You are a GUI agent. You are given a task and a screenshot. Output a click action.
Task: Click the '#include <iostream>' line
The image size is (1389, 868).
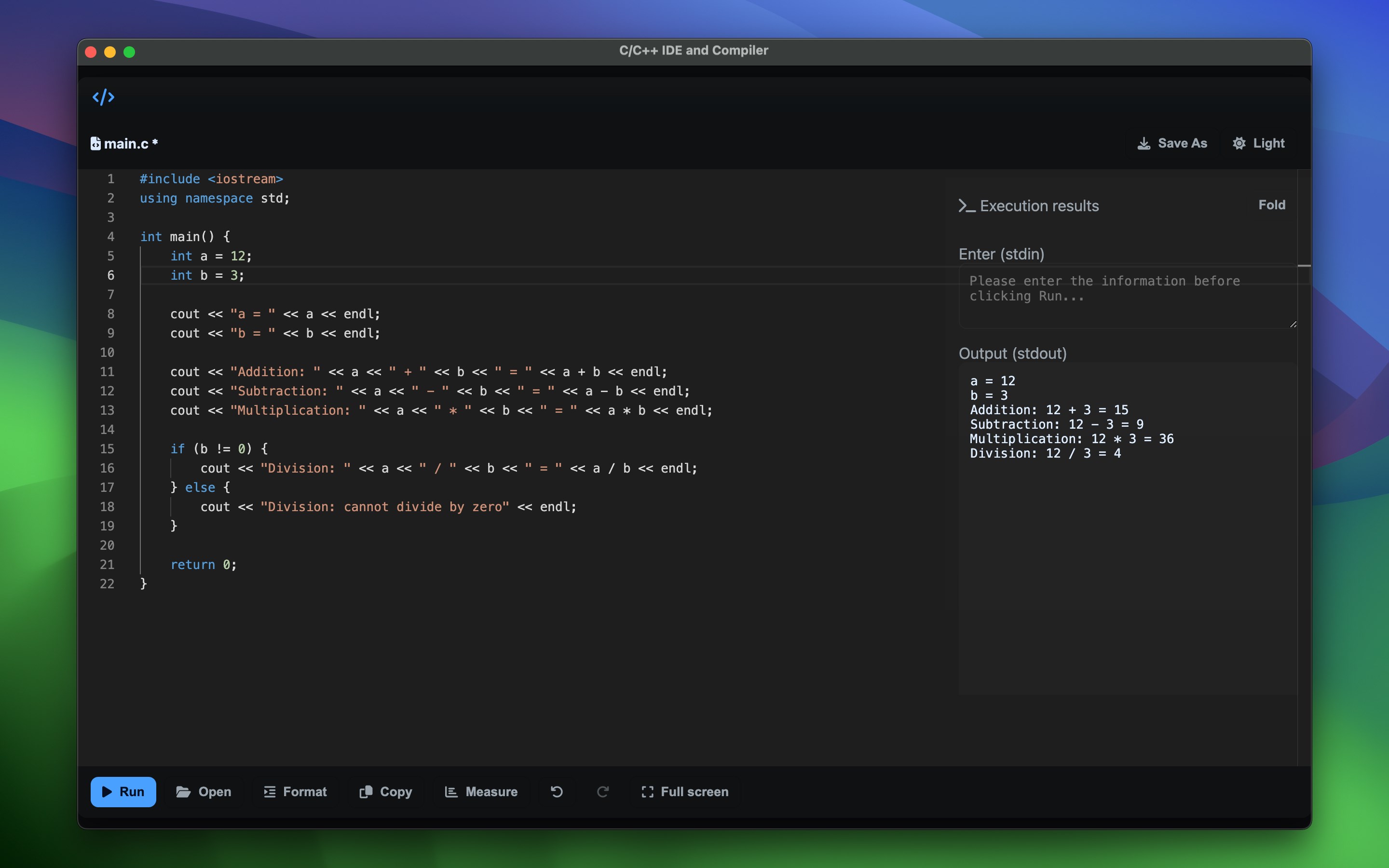pos(211,178)
